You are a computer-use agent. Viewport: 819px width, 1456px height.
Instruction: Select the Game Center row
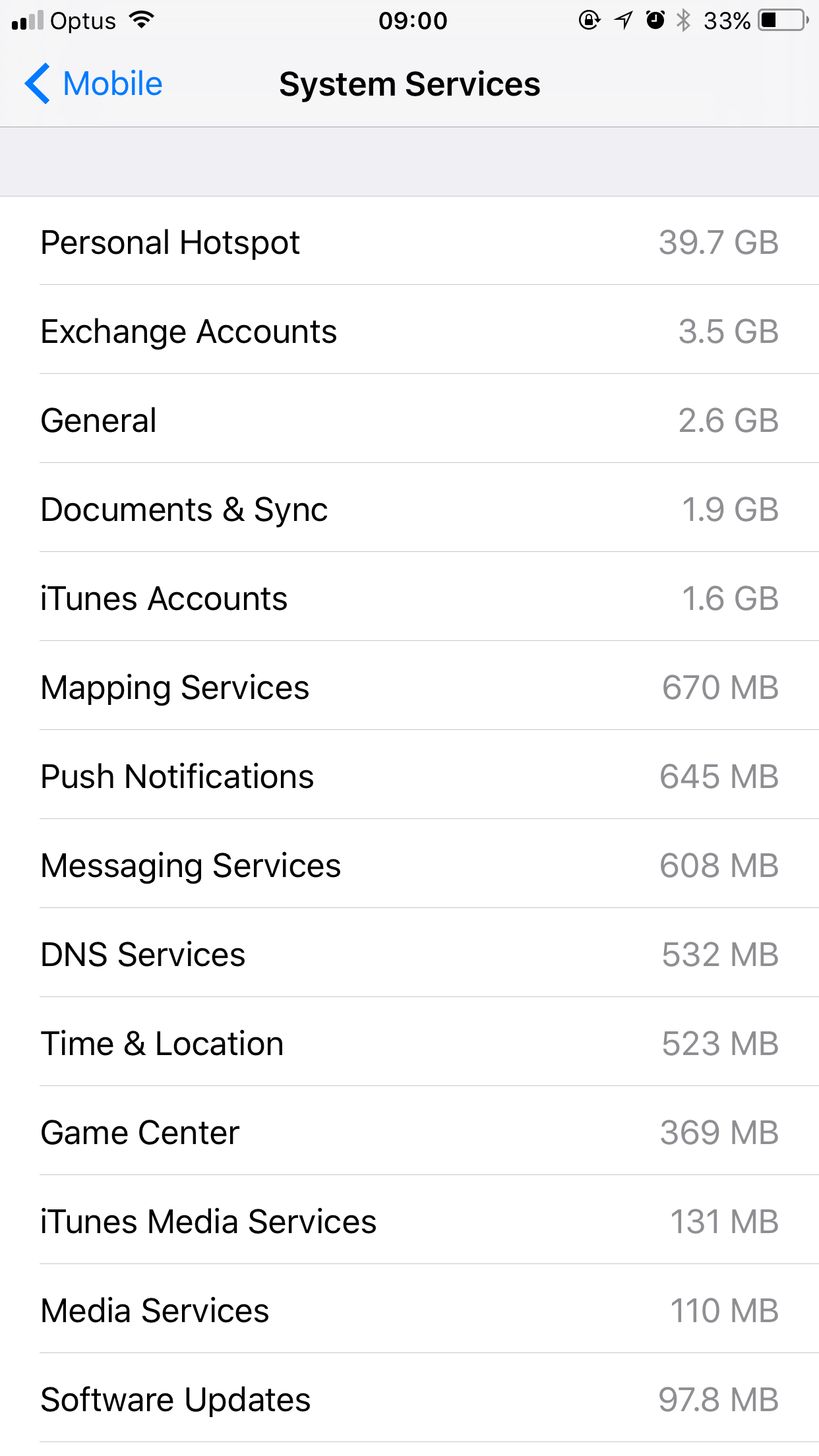409,1131
